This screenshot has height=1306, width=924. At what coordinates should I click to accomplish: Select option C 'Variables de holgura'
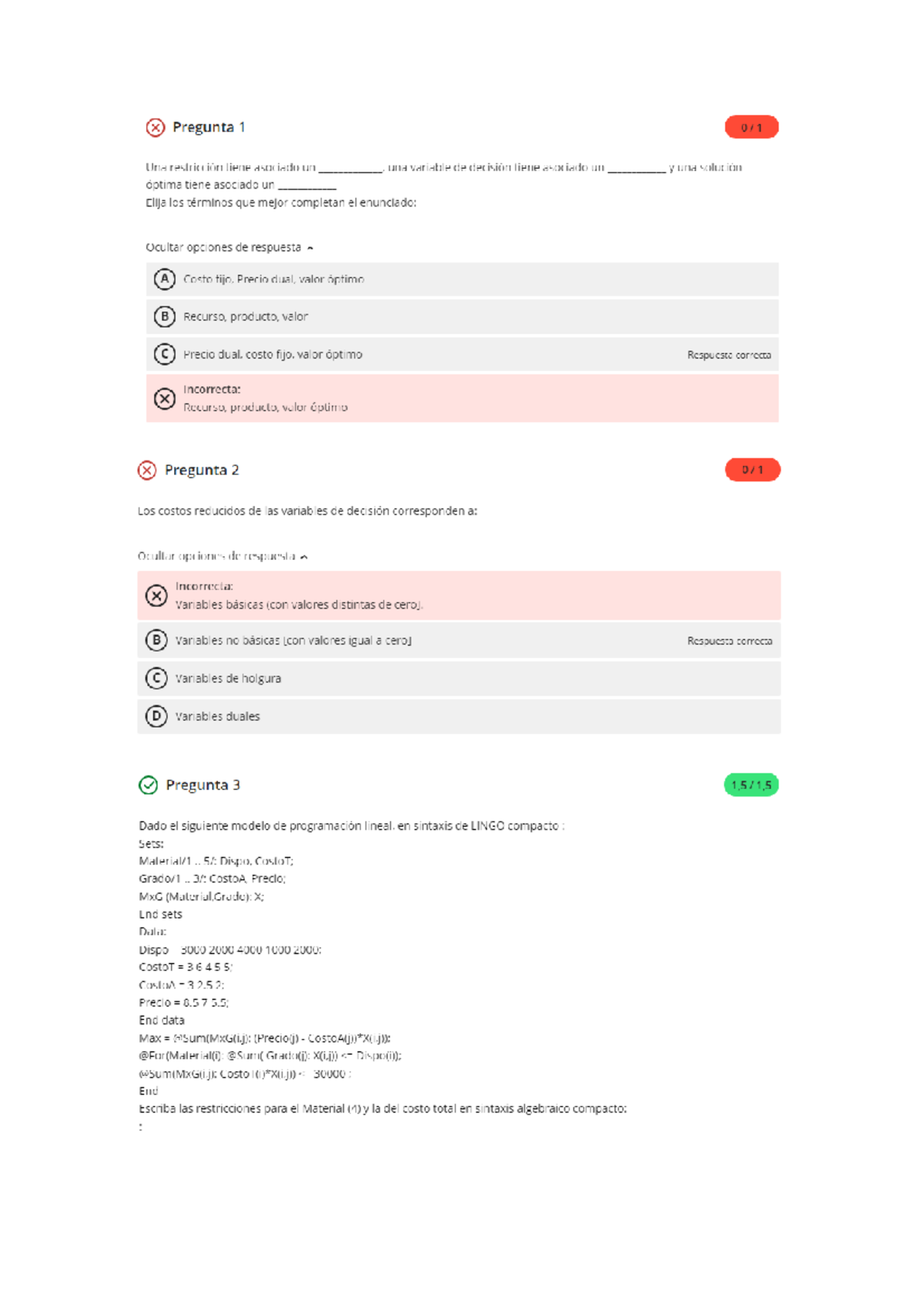pyautogui.click(x=229, y=678)
